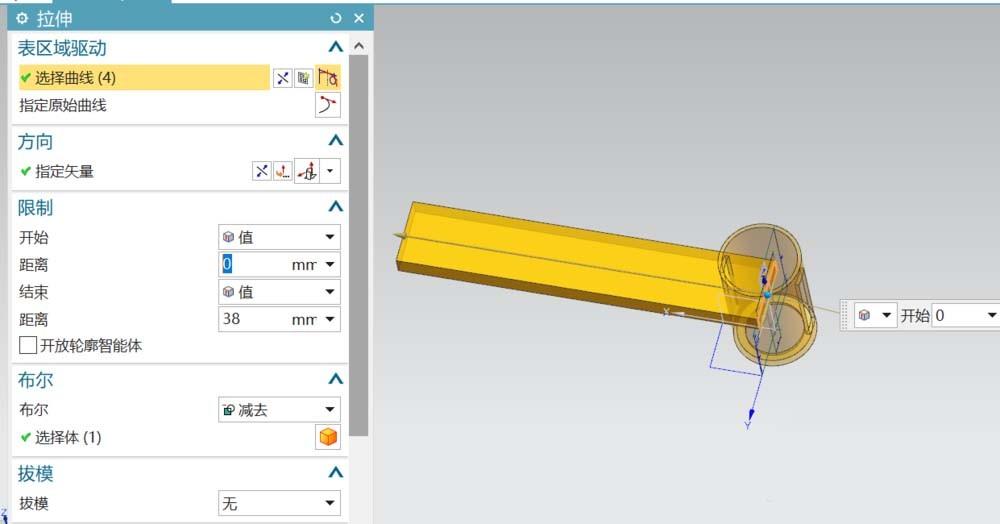Open the vector dialog icon beside 指定矢量

click(283, 171)
